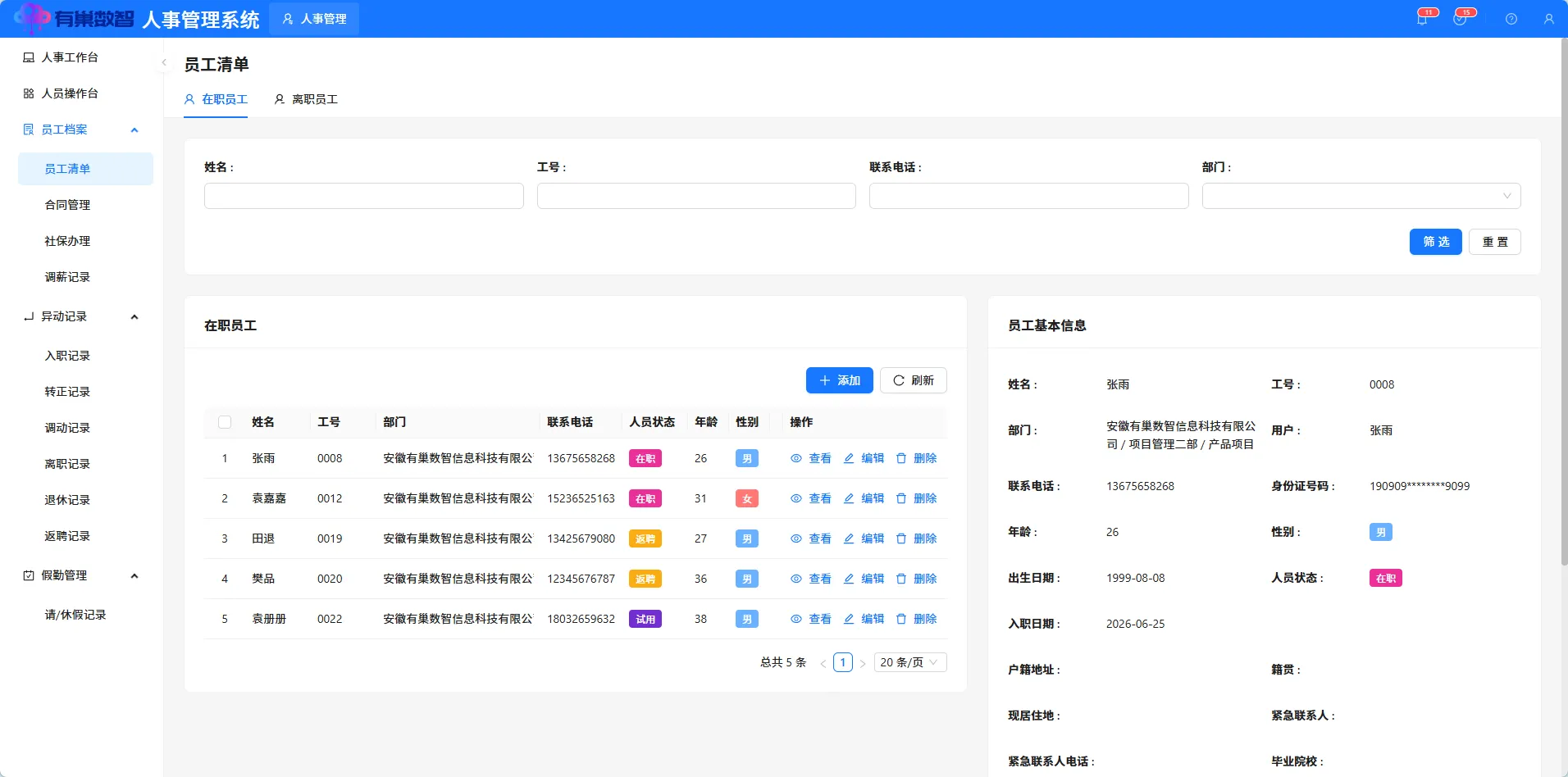This screenshot has height=777, width=1568.
Task: Click the pencil edit icon for 樊品
Action: click(849, 579)
